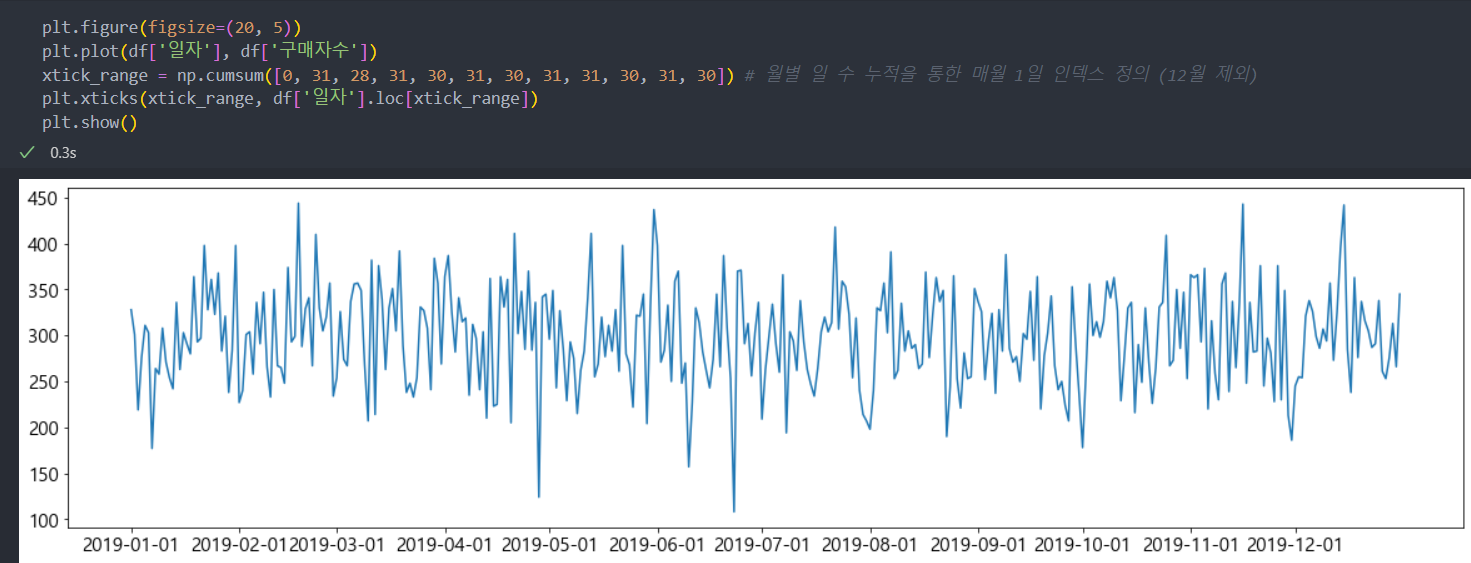Click the 100 y-axis tick label
The height and width of the screenshot is (563, 1471).
click(42, 520)
